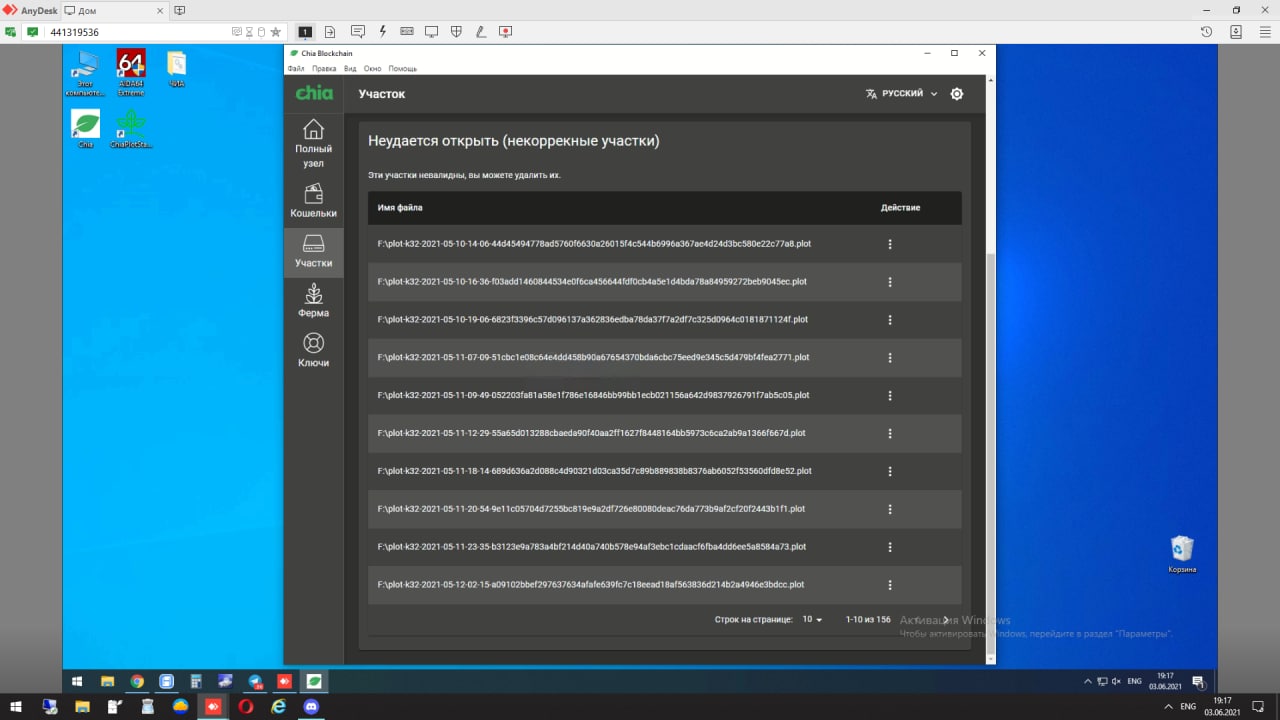
Task: Open Ферма farming section
Action: click(x=313, y=301)
